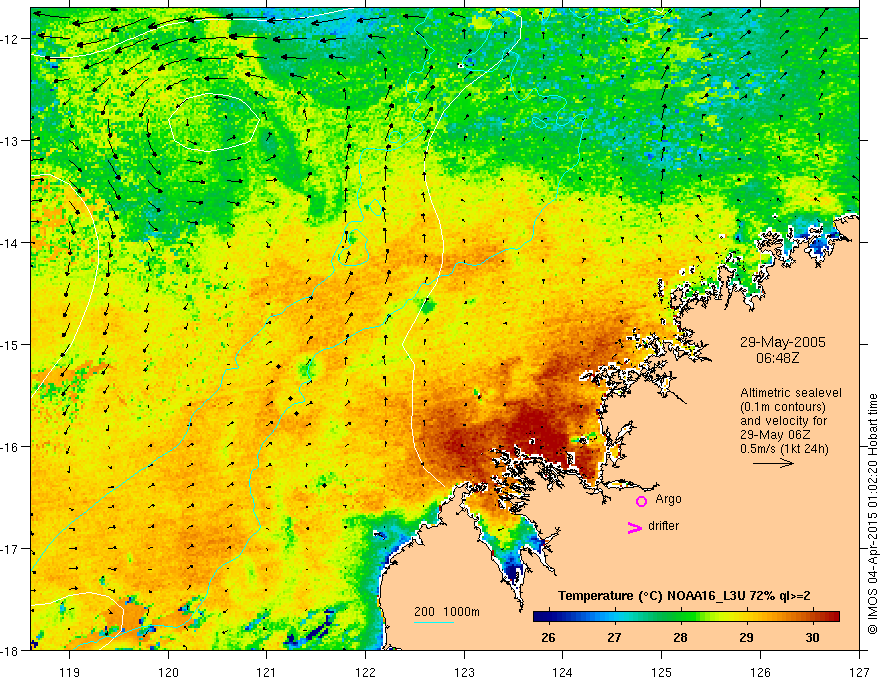Click the latitude axis label -17
The image size is (880, 680).
coord(10,548)
